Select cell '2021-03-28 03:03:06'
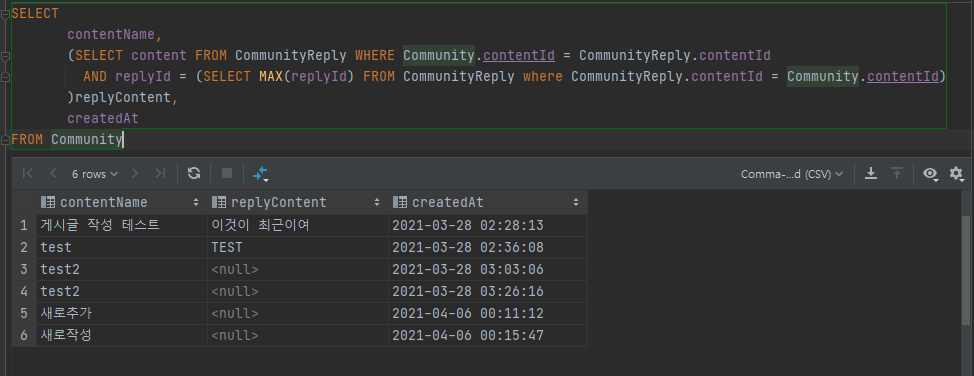Image resolution: width=974 pixels, height=376 pixels. pyautogui.click(x=488, y=269)
